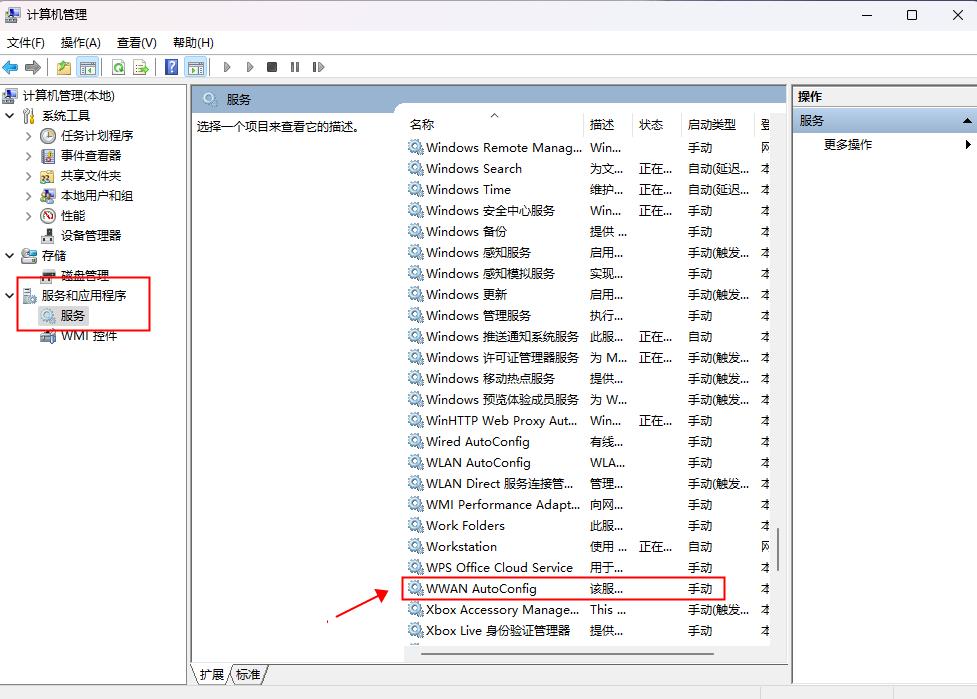The image size is (977, 699).
Task: Collapse the 存储 tree node
Action: point(9,255)
